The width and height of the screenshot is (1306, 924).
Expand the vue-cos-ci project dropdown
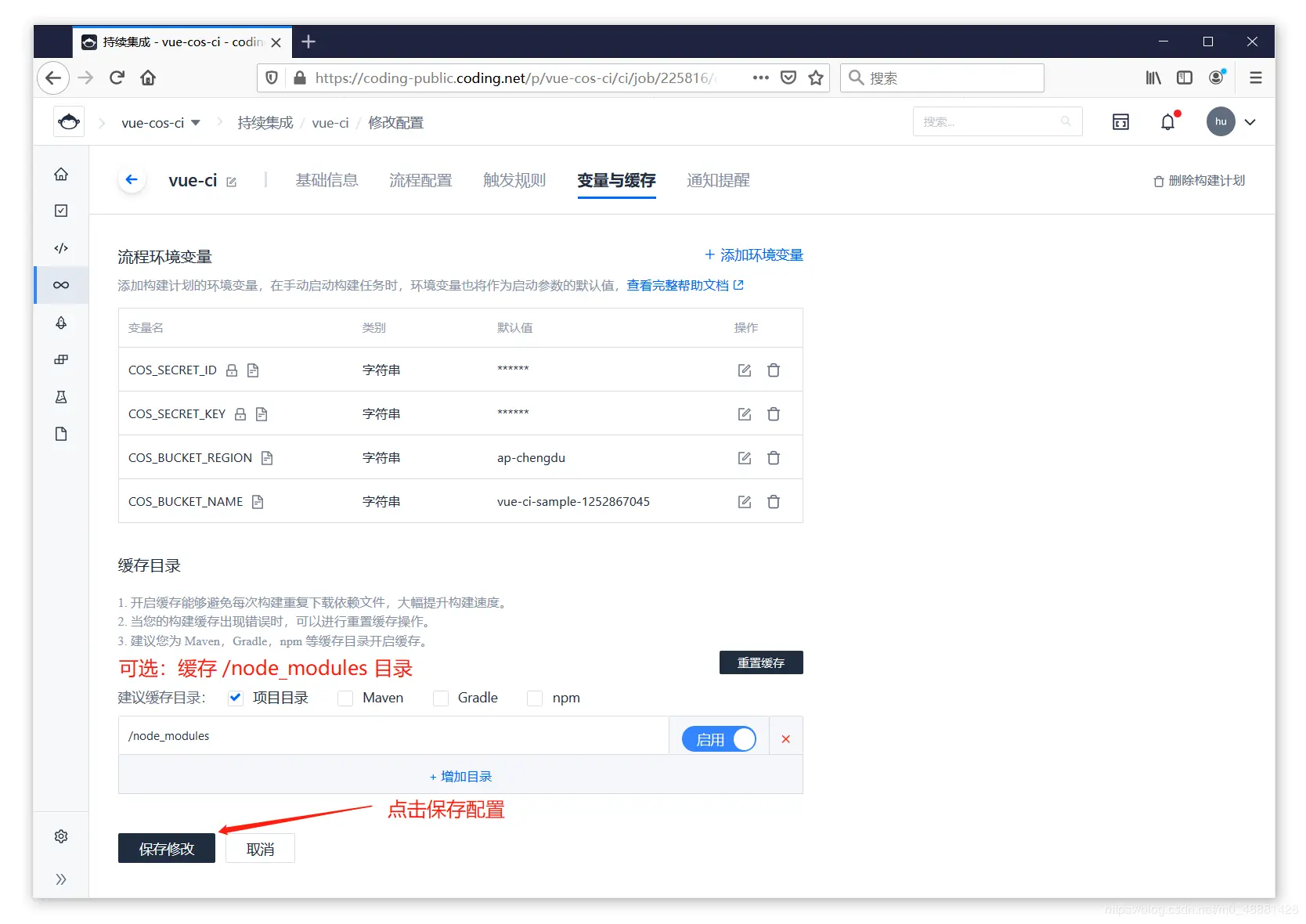point(197,122)
